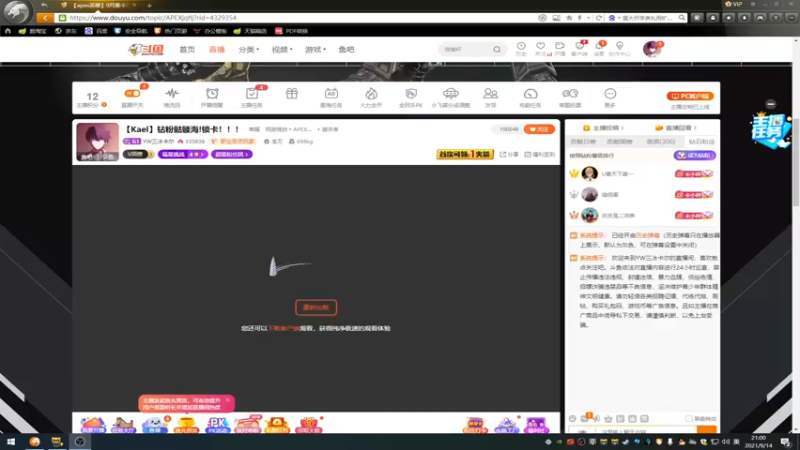
Task: Click the orange send button in chat
Action: [x=707, y=430]
